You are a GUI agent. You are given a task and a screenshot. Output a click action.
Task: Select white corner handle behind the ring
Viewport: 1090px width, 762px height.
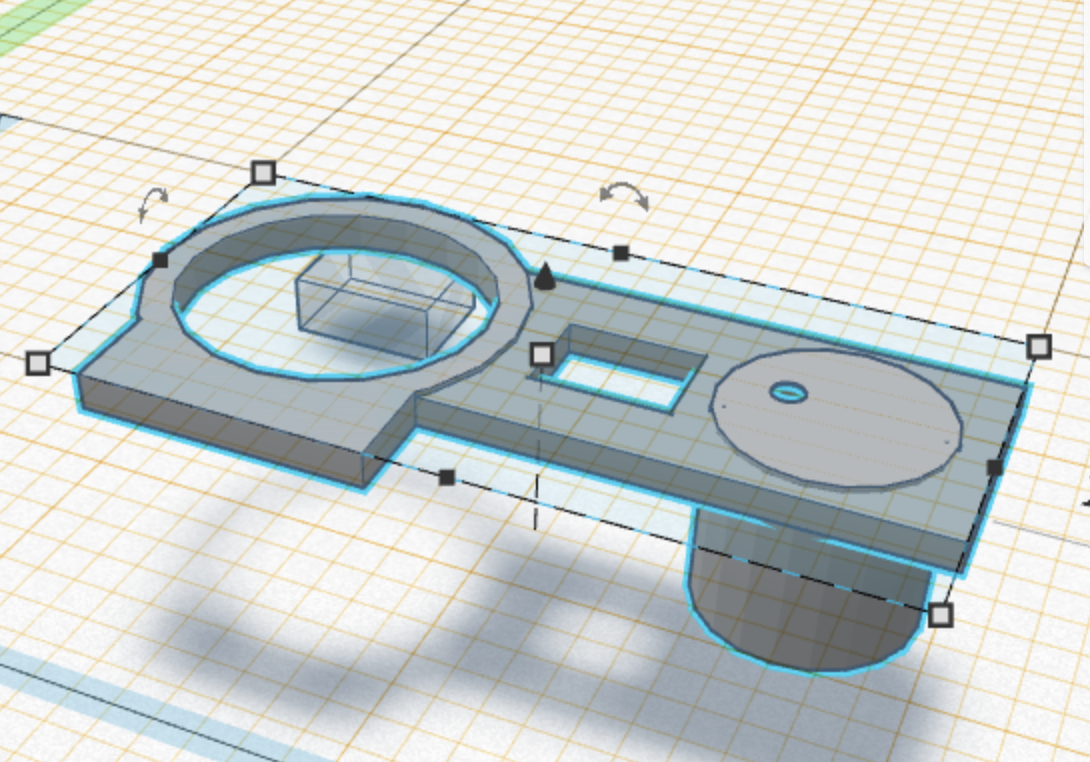pyautogui.click(x=263, y=173)
